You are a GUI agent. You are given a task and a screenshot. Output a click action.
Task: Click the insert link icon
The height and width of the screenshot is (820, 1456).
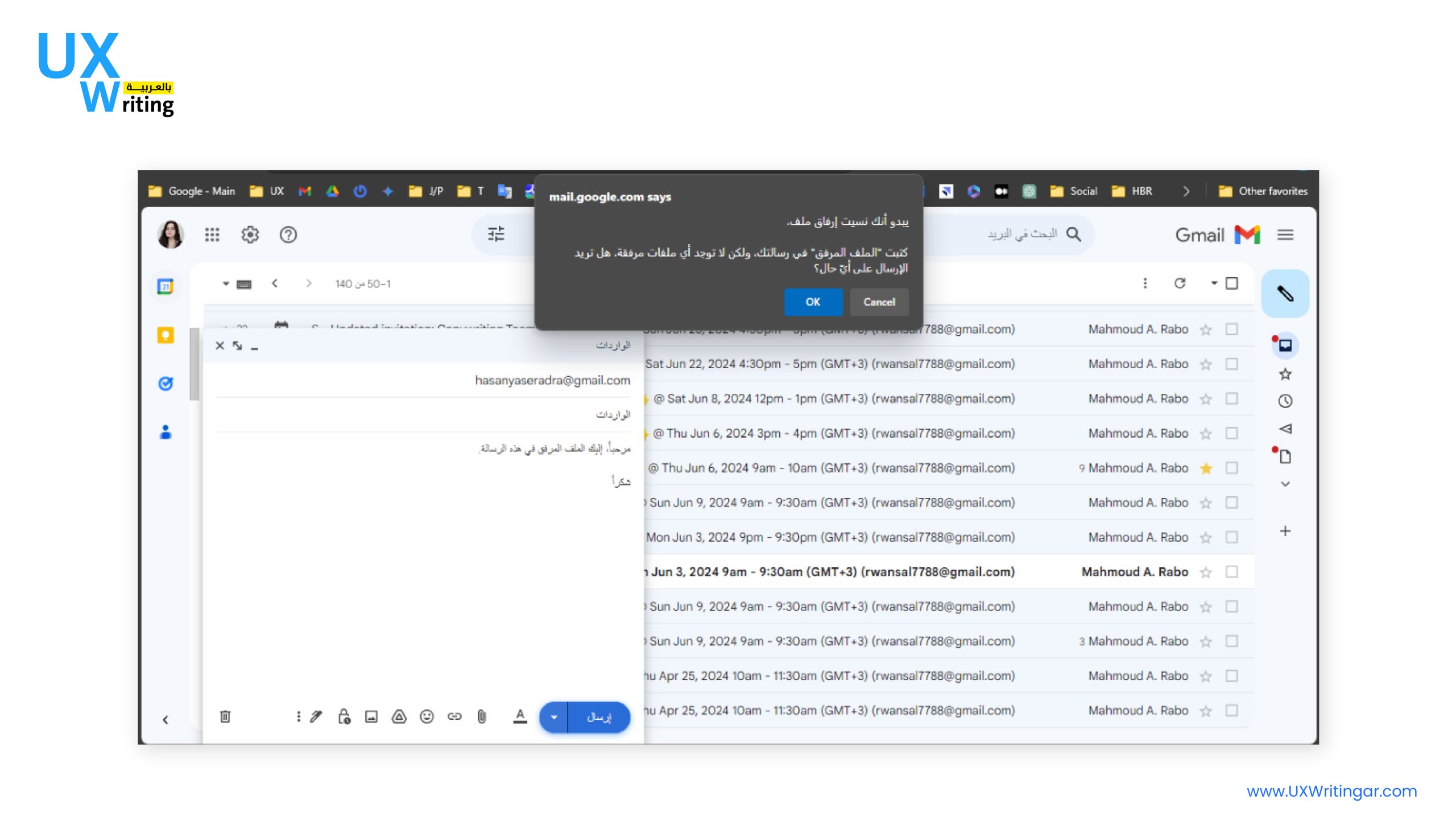pyautogui.click(x=454, y=716)
